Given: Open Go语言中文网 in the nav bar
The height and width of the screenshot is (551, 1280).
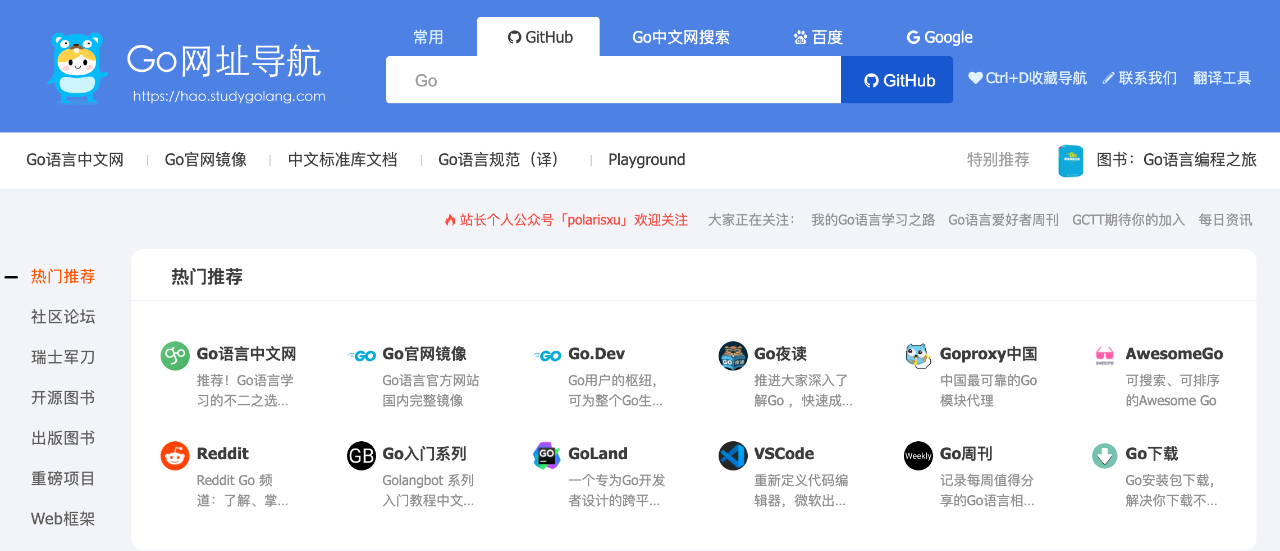Looking at the screenshot, I should tap(75, 160).
